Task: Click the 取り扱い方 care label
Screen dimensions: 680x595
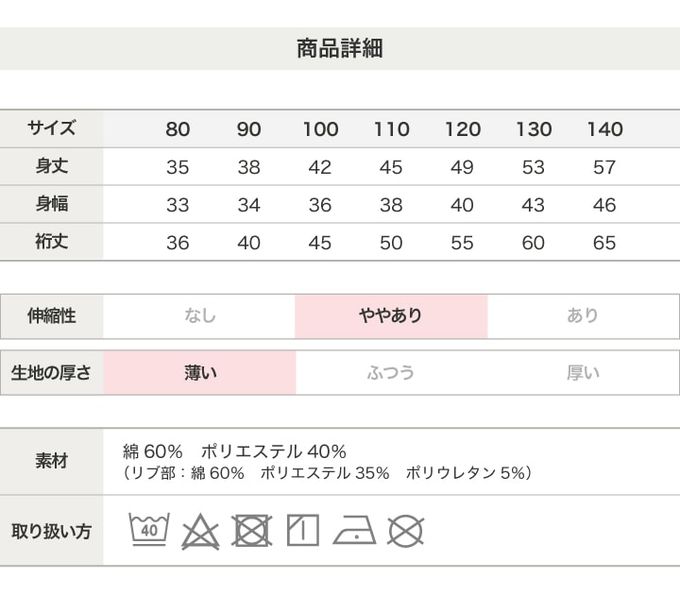Action: pos(51,531)
